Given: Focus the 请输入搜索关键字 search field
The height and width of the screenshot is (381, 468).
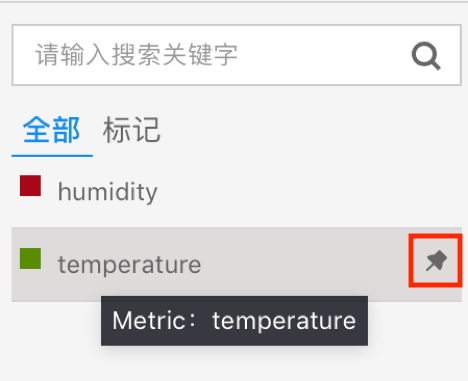Looking at the screenshot, I should click(237, 55).
